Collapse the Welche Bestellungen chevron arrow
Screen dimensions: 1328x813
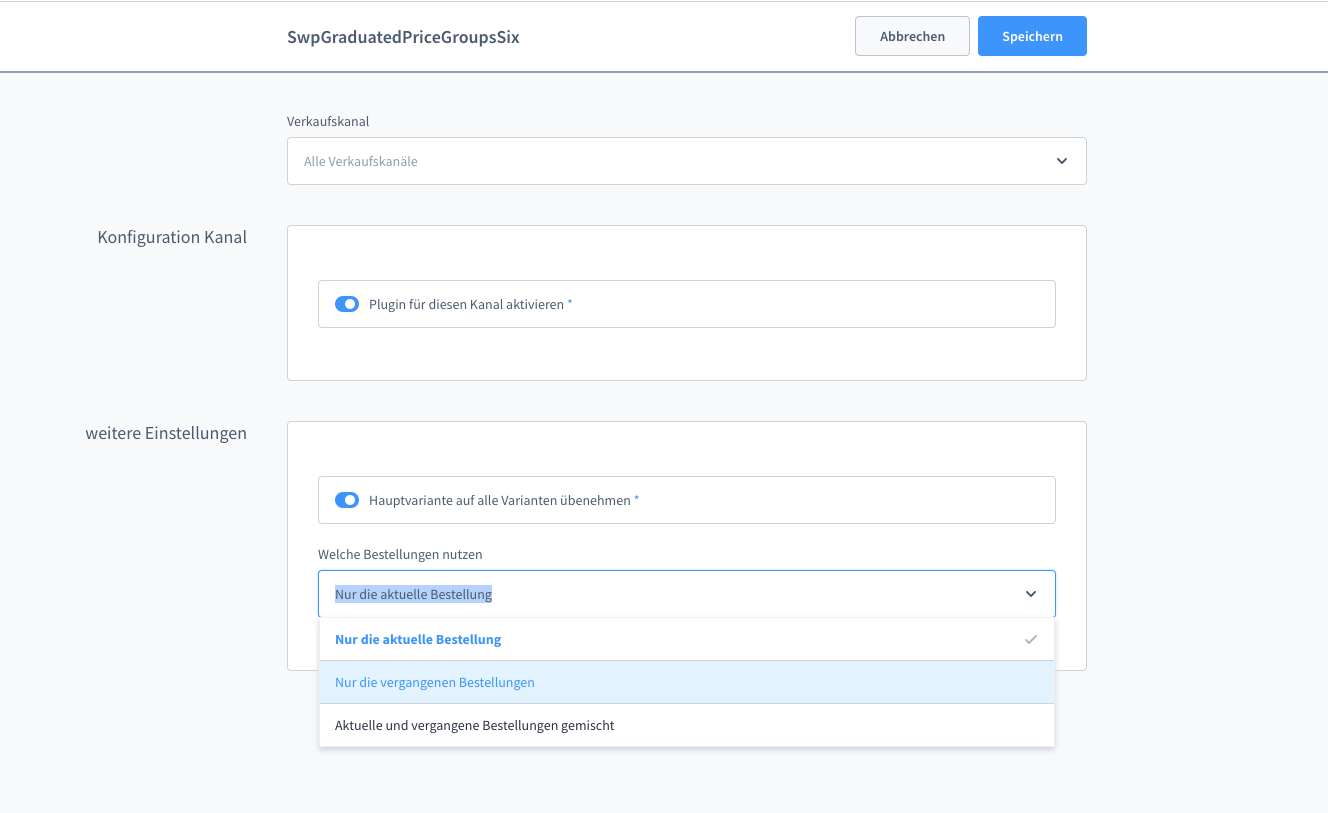click(1030, 594)
